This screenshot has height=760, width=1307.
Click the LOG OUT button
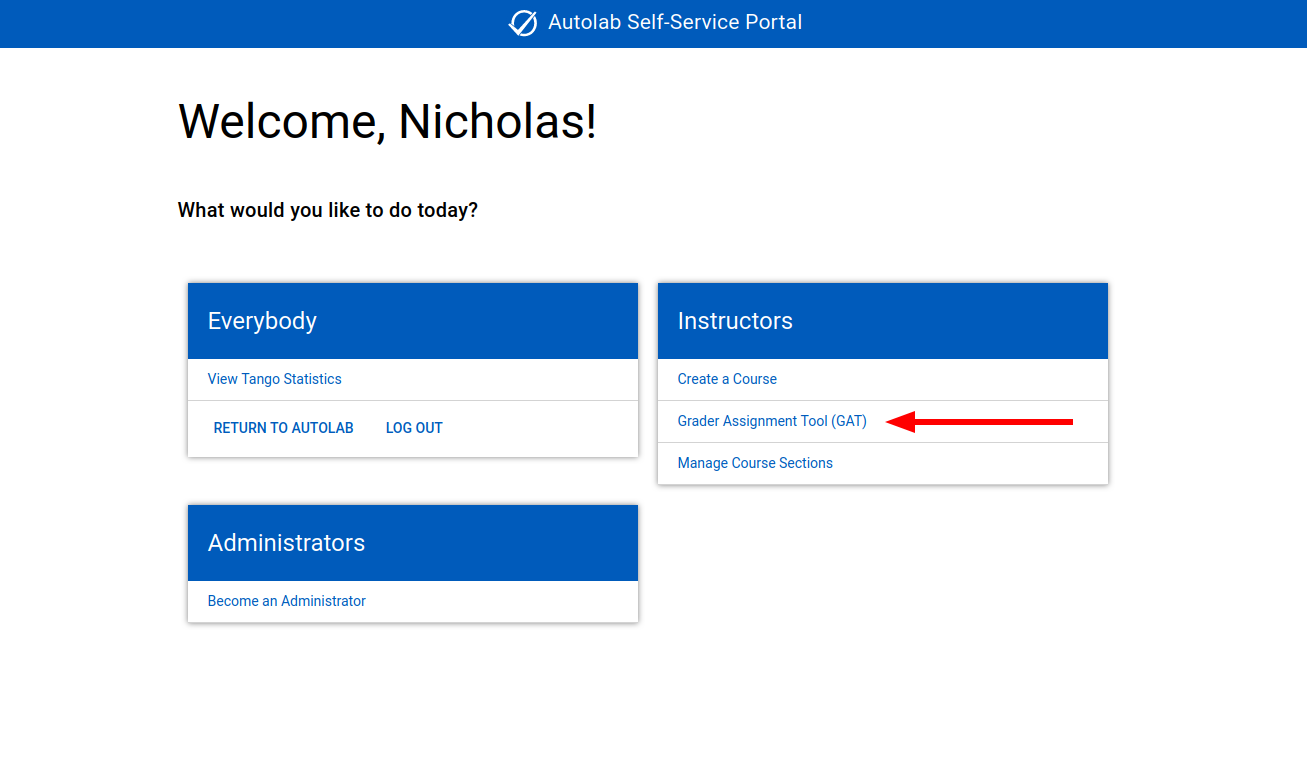click(414, 428)
